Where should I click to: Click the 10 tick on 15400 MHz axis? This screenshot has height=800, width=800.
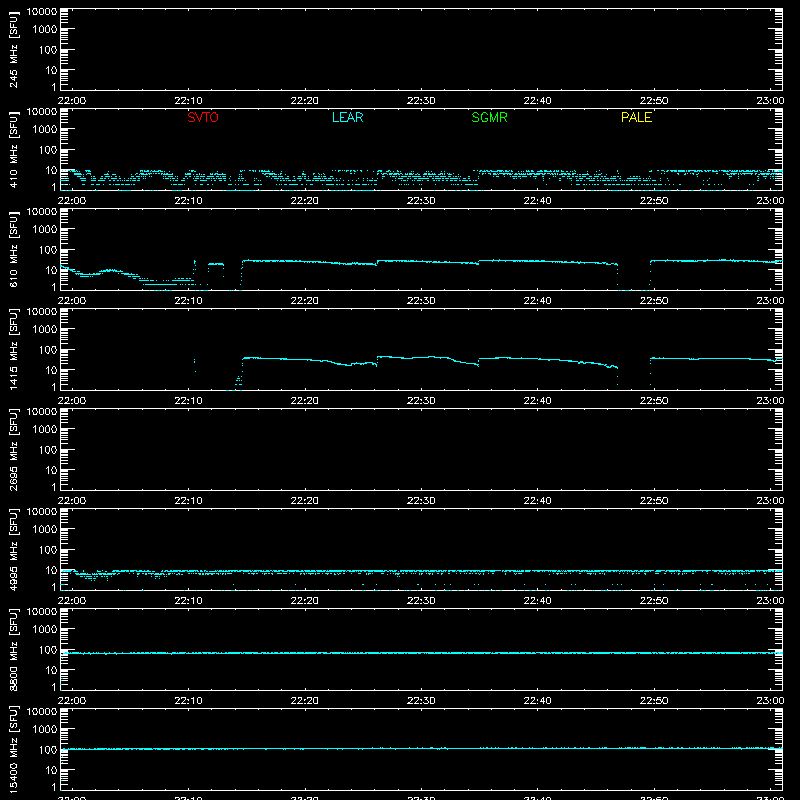(x=52, y=770)
